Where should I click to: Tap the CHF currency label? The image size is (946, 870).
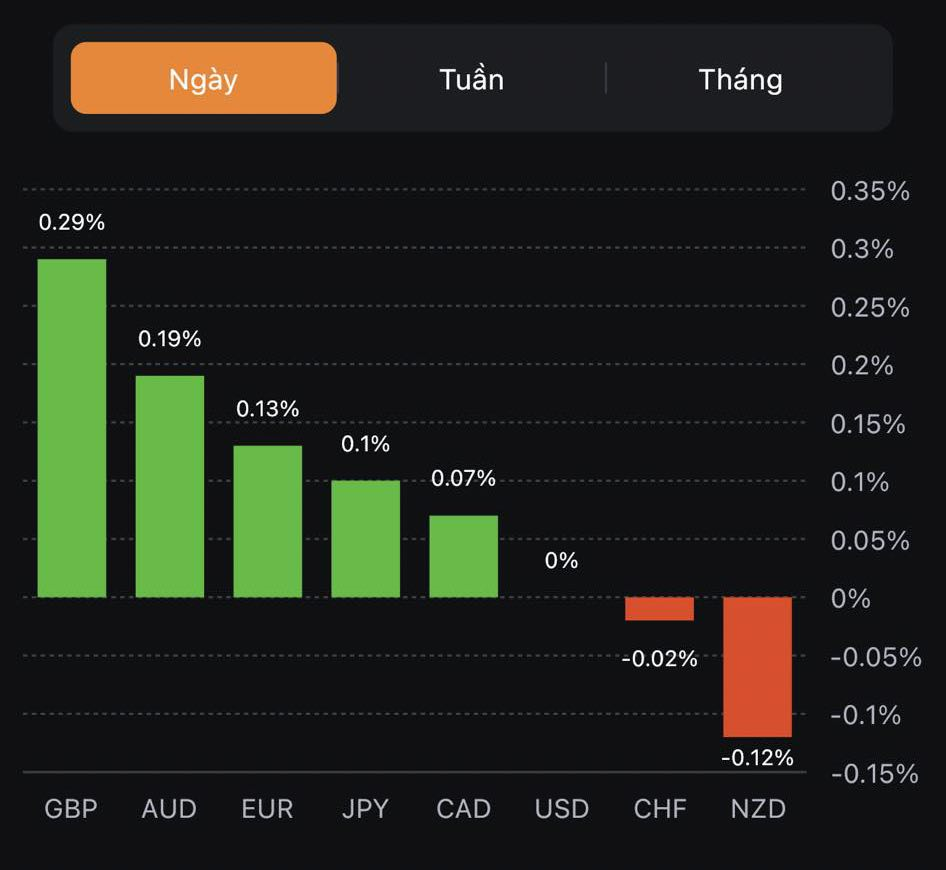point(660,809)
